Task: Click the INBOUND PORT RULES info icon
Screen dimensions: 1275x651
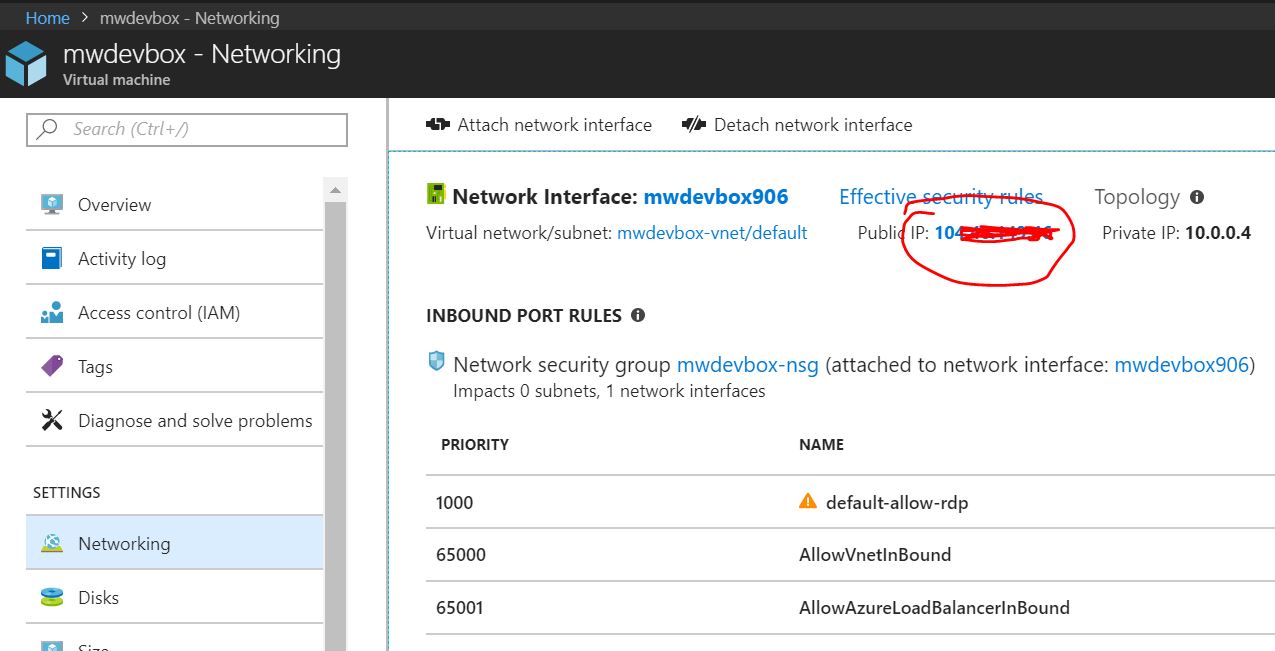Action: tap(638, 315)
